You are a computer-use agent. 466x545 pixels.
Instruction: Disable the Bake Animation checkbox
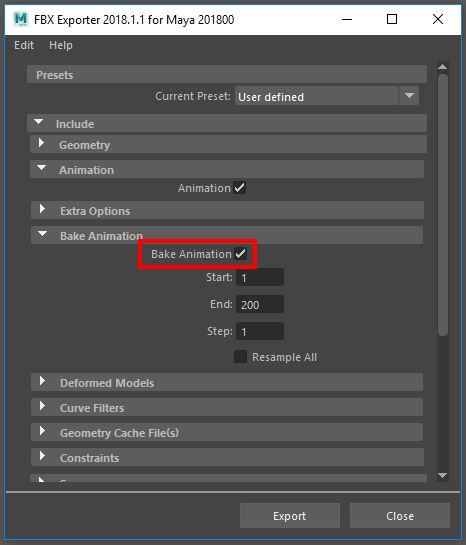(240, 254)
